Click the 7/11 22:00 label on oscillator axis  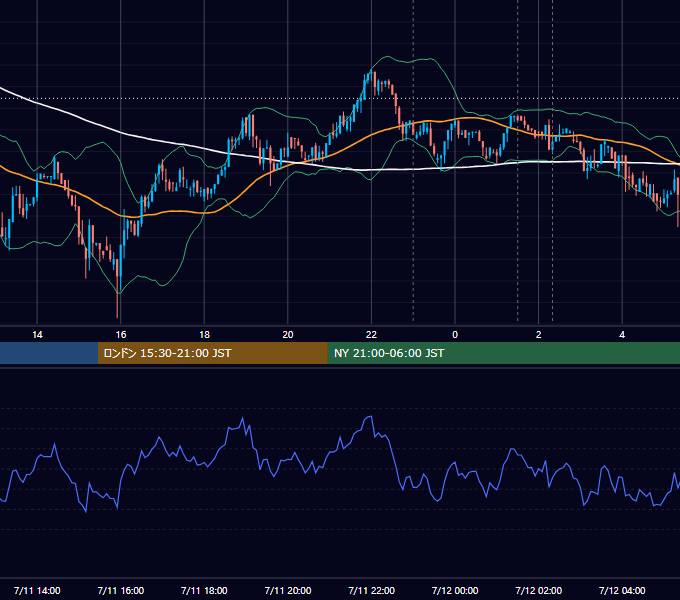pyautogui.click(x=372, y=591)
